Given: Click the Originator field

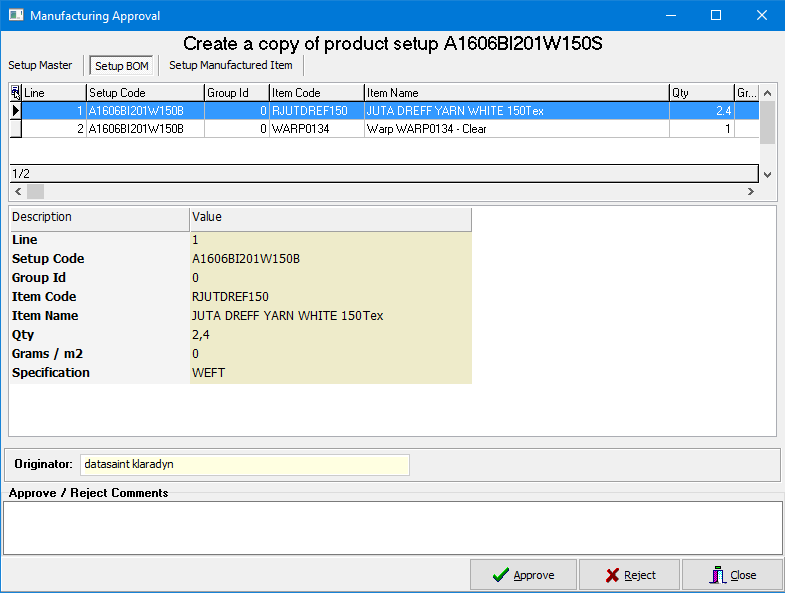Looking at the screenshot, I should [x=245, y=464].
